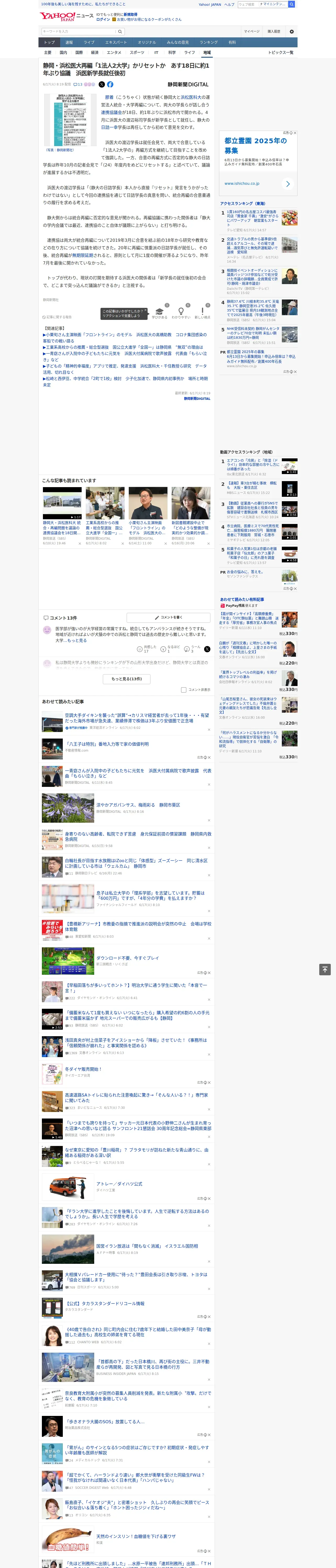336x1568 pixels.
Task: Click into the keyword search field
Action: (x=79, y=31)
